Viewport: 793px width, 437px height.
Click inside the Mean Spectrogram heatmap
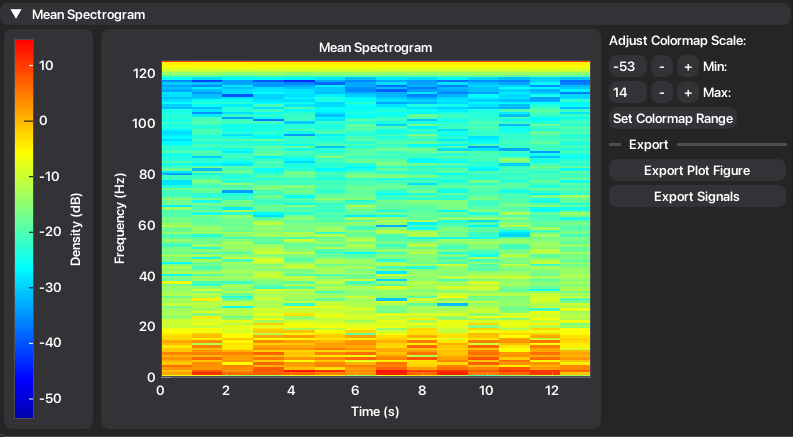(x=376, y=219)
